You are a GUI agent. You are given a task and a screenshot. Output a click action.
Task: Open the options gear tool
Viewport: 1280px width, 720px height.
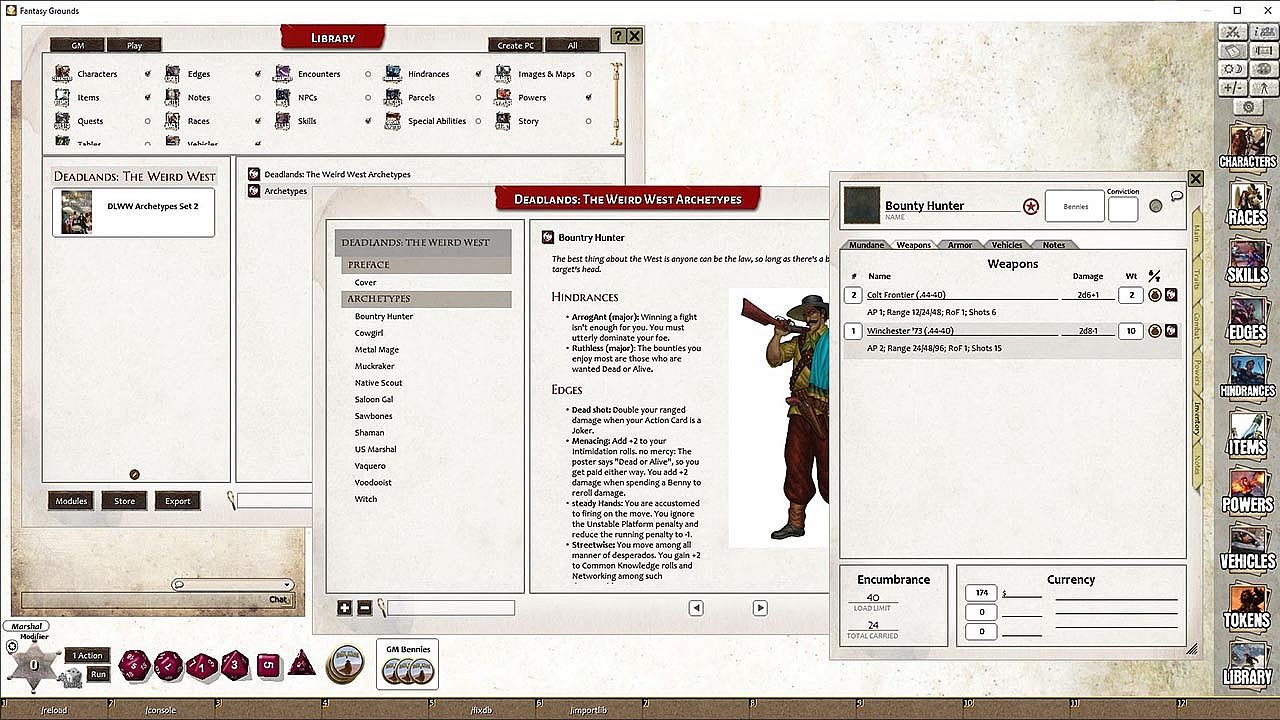point(1248,106)
